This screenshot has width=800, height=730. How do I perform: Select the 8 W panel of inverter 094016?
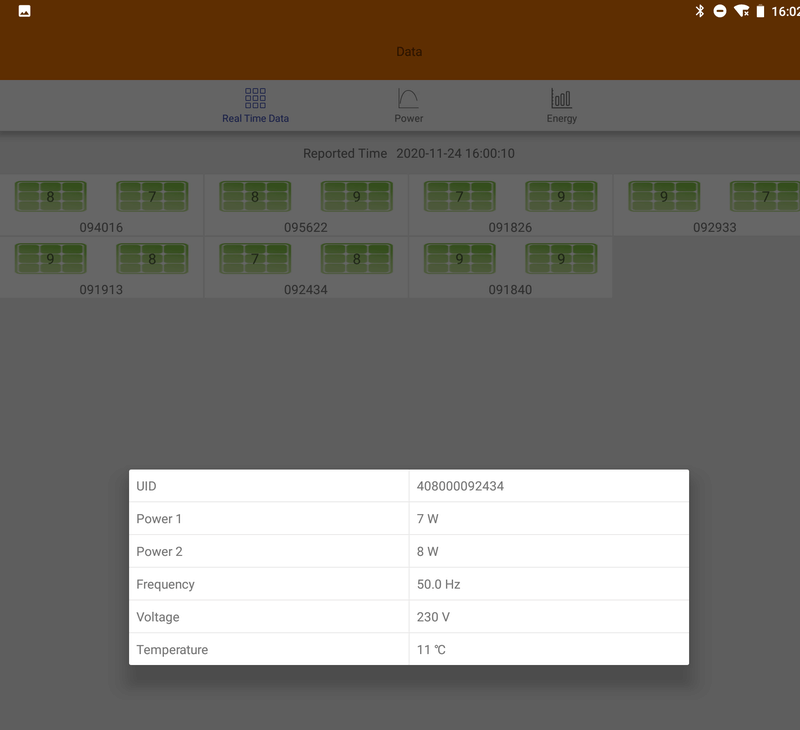(51, 196)
